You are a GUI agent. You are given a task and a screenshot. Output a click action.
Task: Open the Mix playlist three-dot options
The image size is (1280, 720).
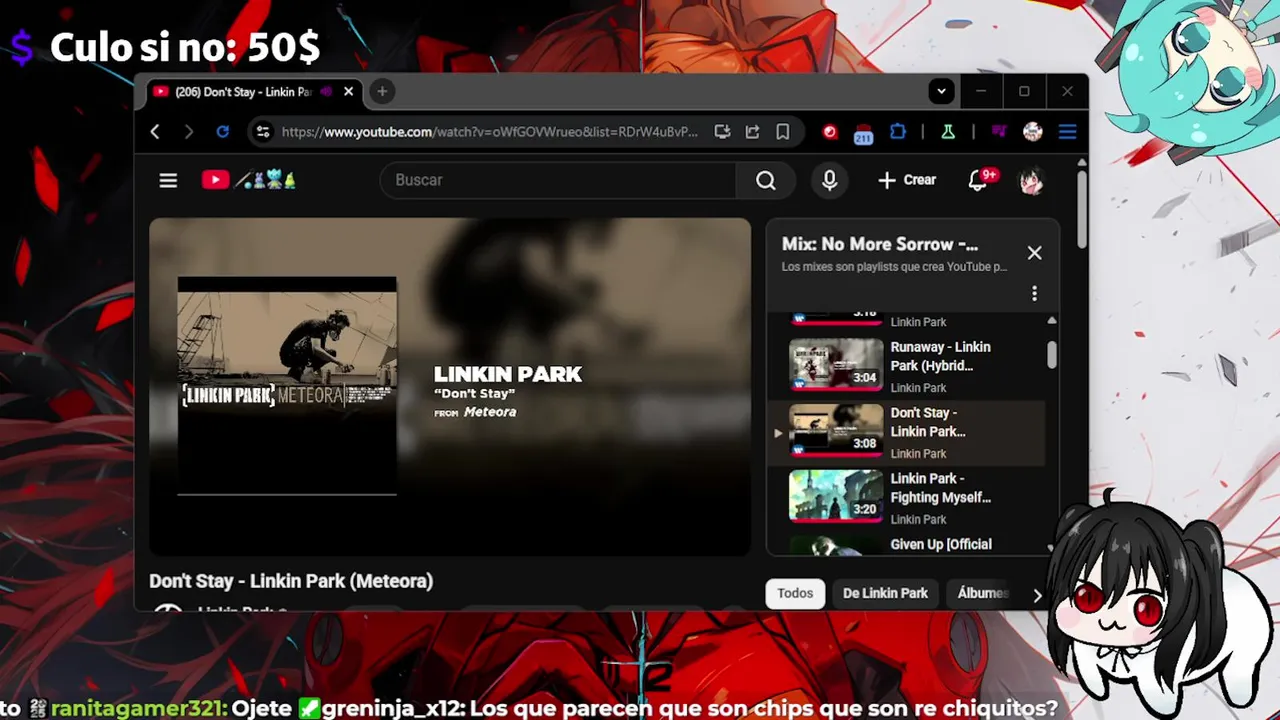coord(1034,294)
